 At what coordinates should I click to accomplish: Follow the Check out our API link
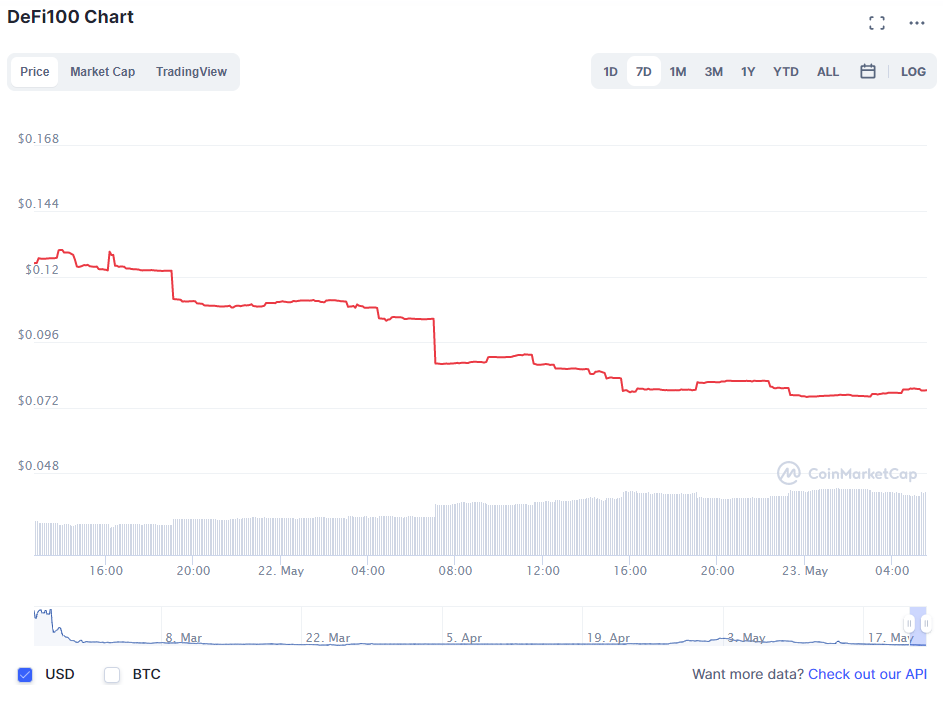[x=867, y=675]
